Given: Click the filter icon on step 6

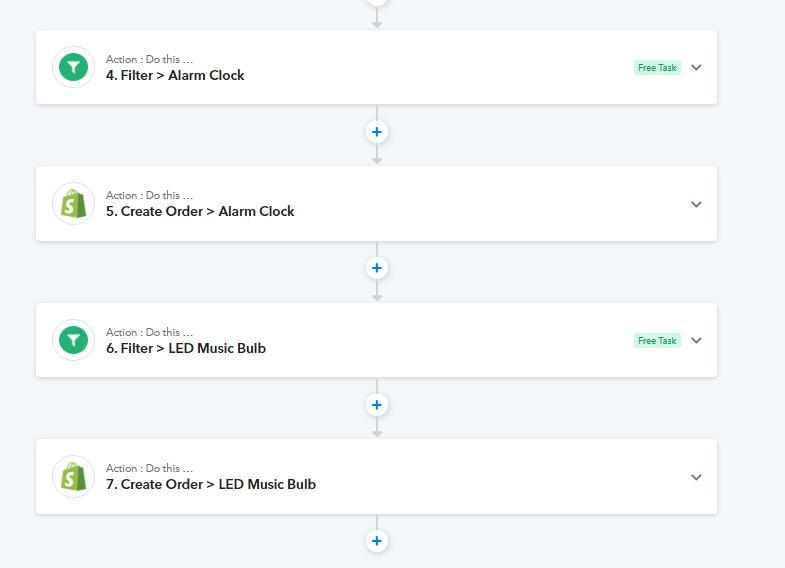Looking at the screenshot, I should coord(73,340).
